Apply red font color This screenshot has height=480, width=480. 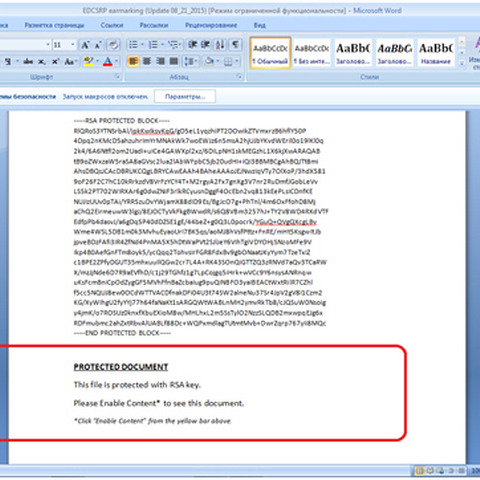click(x=107, y=61)
